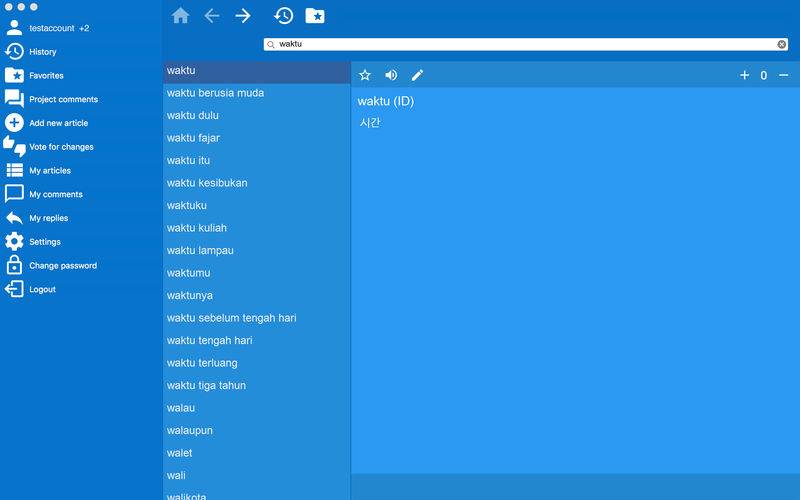The image size is (800, 500).
Task: Click the Project comments chat icon
Action: click(x=14, y=99)
